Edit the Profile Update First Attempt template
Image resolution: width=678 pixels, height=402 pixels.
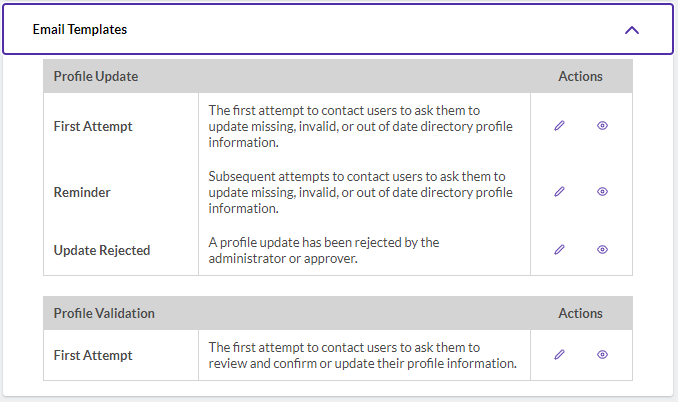(559, 126)
